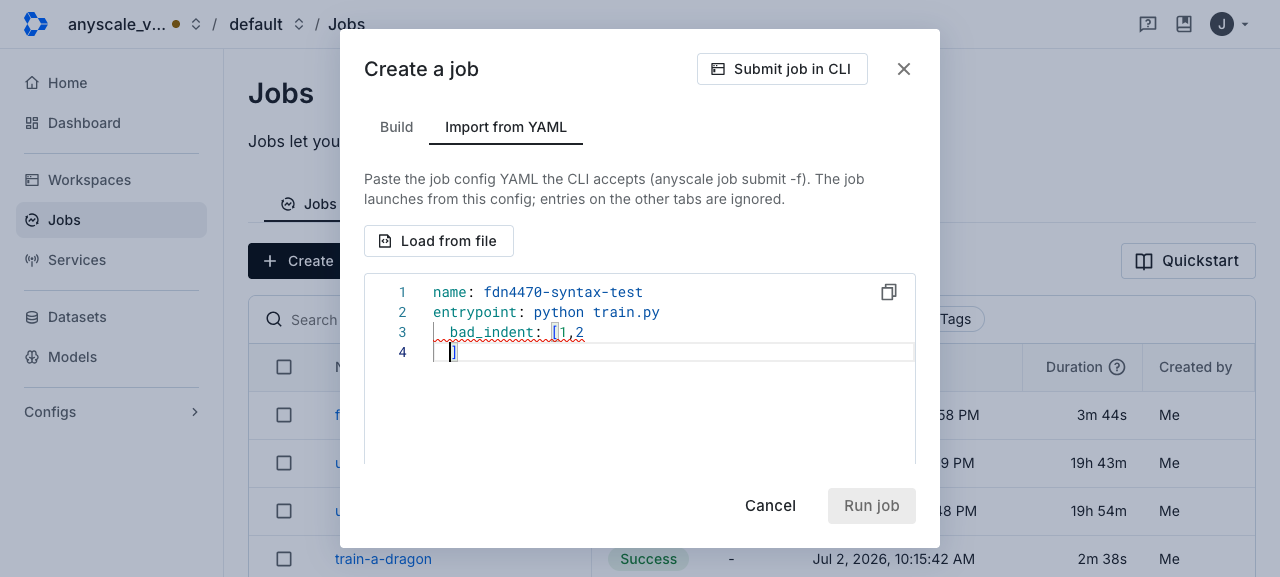This screenshot has width=1280, height=577.
Task: Click the Load from file button
Action: pyautogui.click(x=439, y=241)
